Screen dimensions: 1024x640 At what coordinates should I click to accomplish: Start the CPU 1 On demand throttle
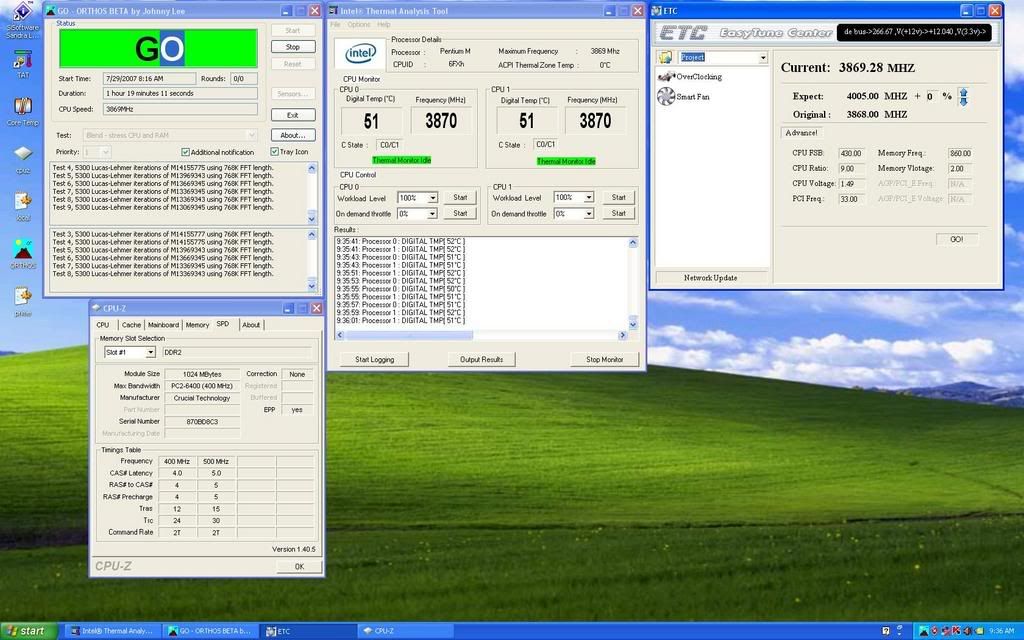click(x=618, y=214)
